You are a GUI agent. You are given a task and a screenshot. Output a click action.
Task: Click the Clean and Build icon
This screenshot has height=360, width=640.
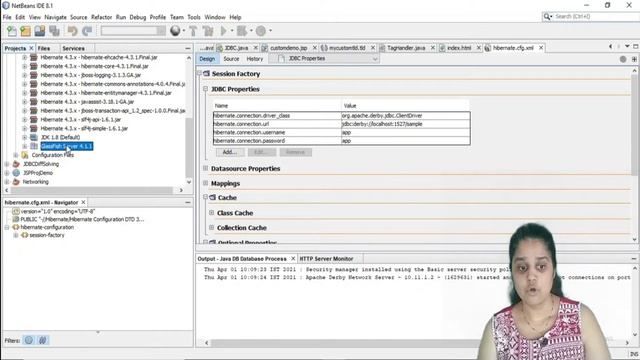[208, 31]
